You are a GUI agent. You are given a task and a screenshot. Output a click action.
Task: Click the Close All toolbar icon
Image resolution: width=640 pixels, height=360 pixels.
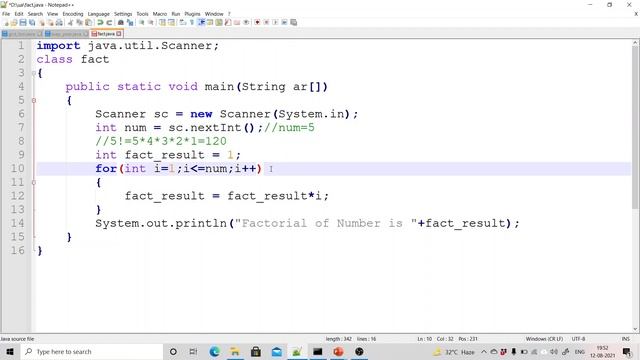click(x=50, y=22)
